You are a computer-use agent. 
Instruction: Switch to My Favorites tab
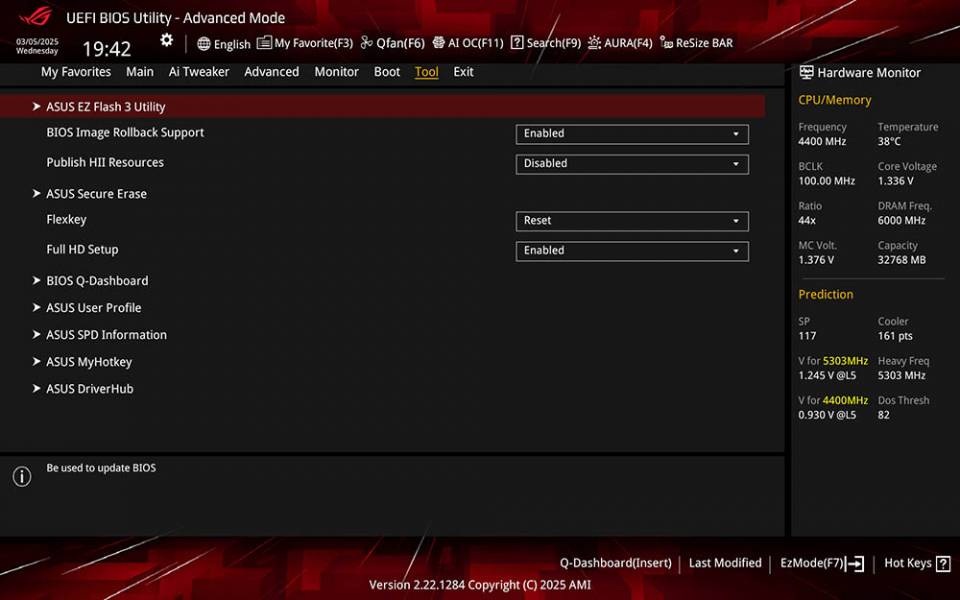[x=76, y=72]
